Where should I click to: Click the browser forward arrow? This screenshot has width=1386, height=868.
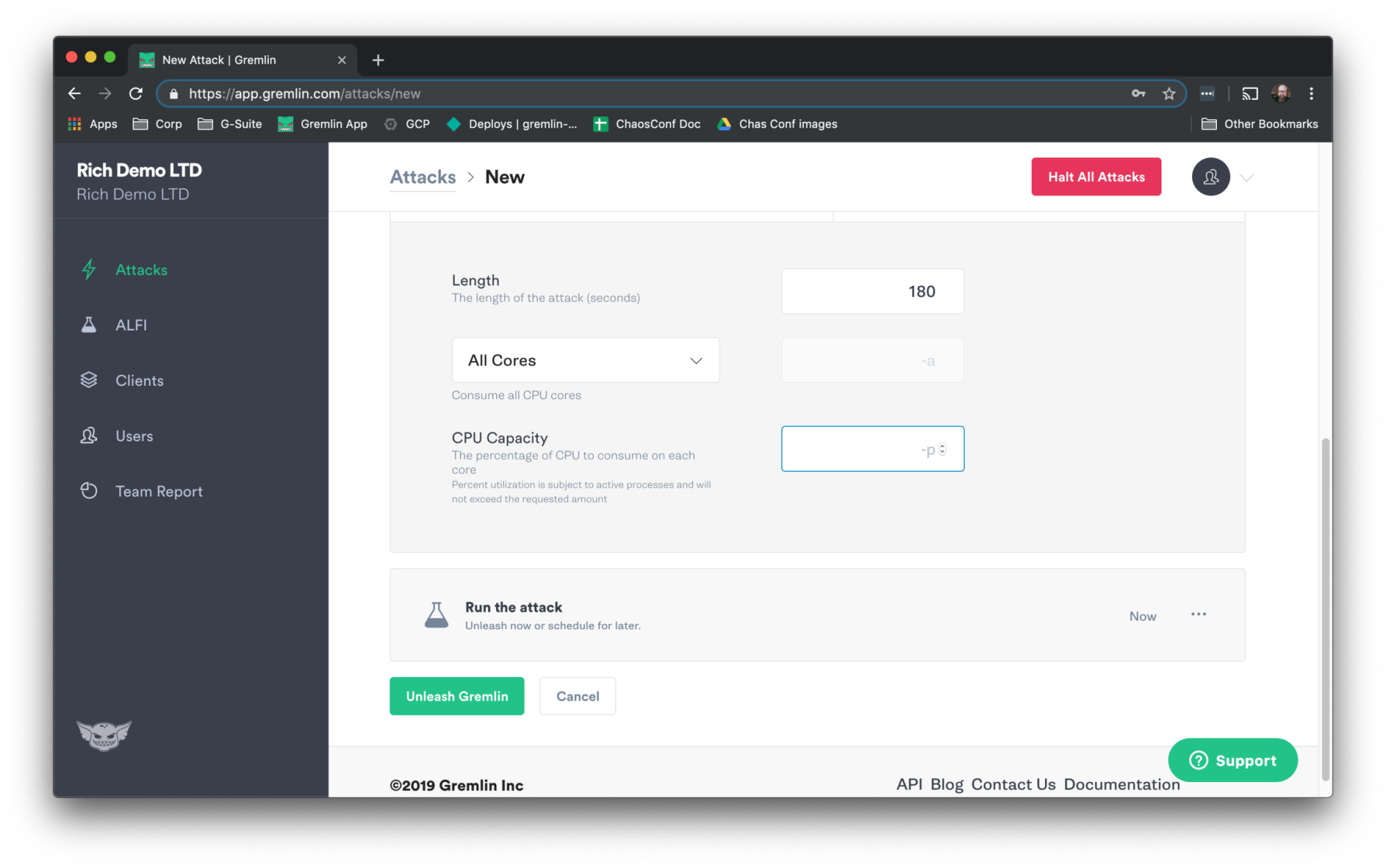(105, 94)
